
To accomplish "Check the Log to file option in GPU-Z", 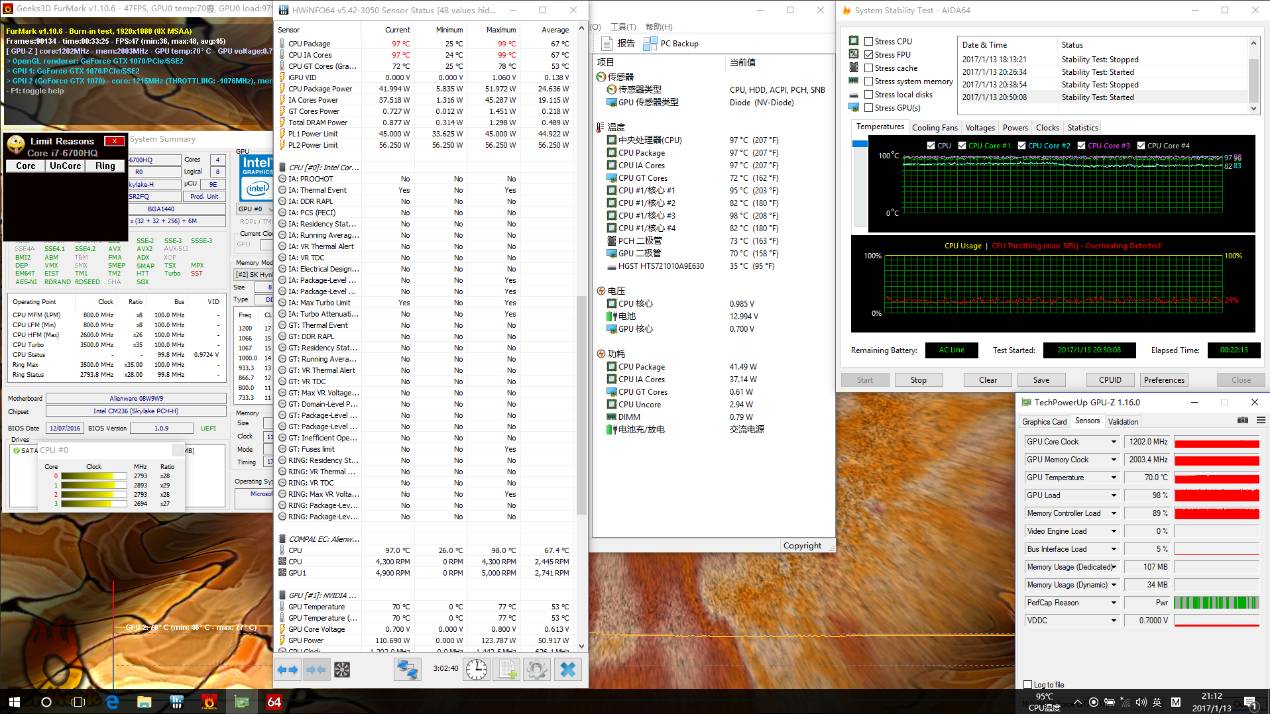I will coord(1027,684).
